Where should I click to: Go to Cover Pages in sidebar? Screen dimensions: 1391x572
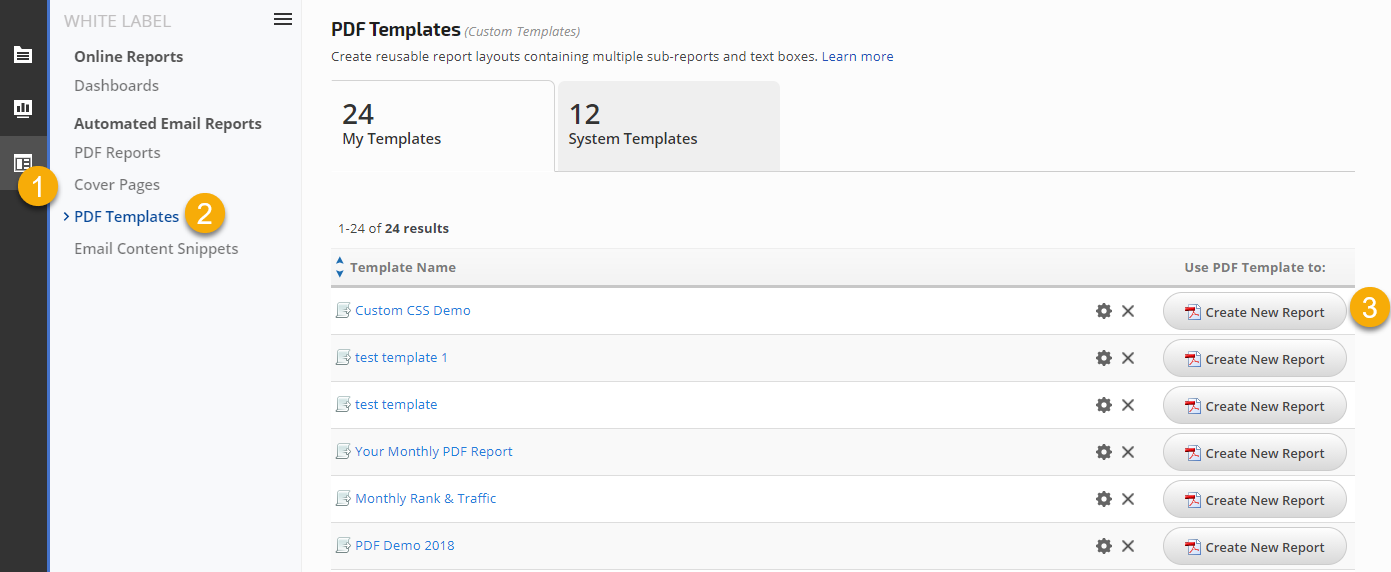117,185
